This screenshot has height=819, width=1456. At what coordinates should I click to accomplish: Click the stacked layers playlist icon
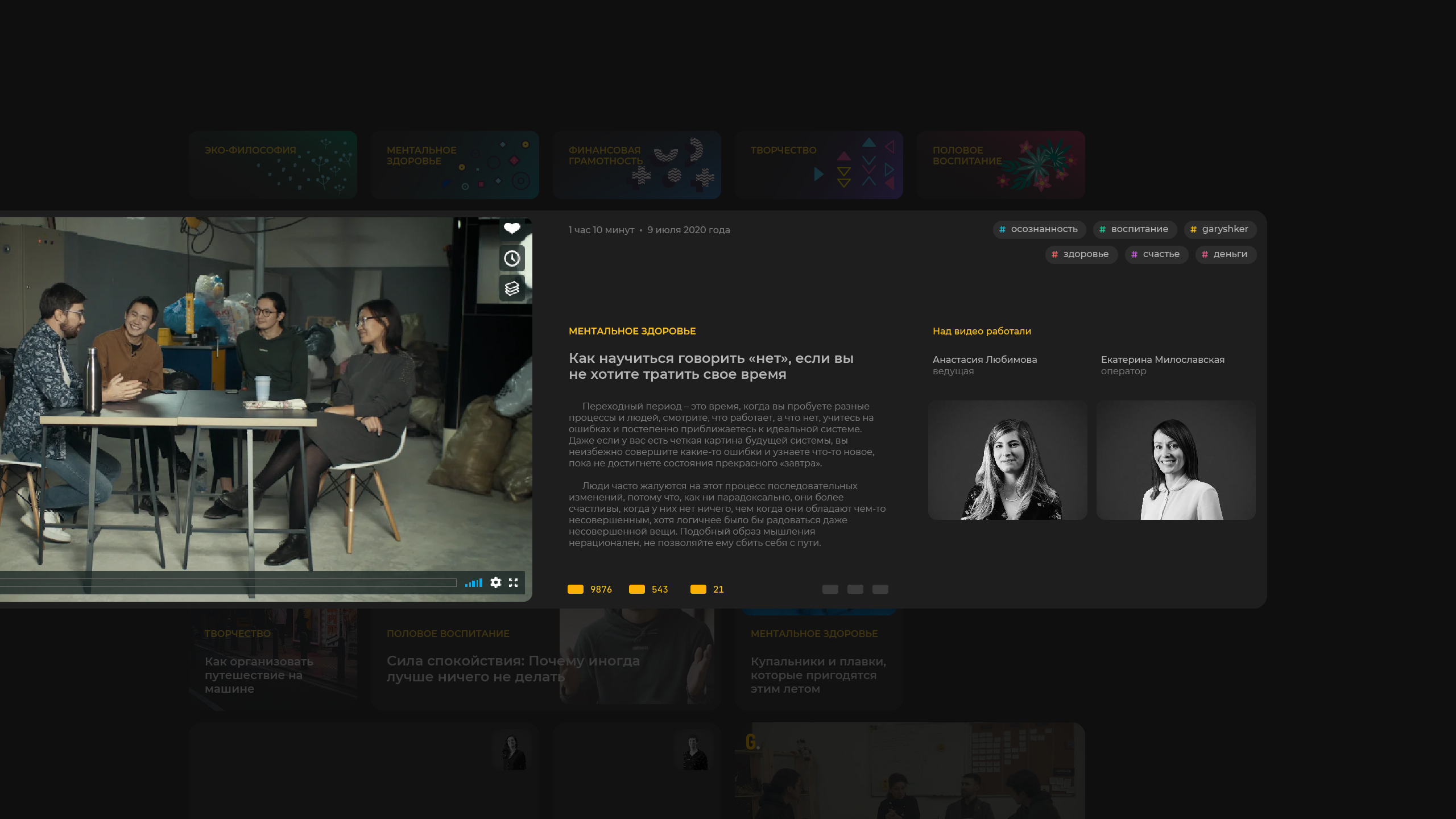pos(512,288)
